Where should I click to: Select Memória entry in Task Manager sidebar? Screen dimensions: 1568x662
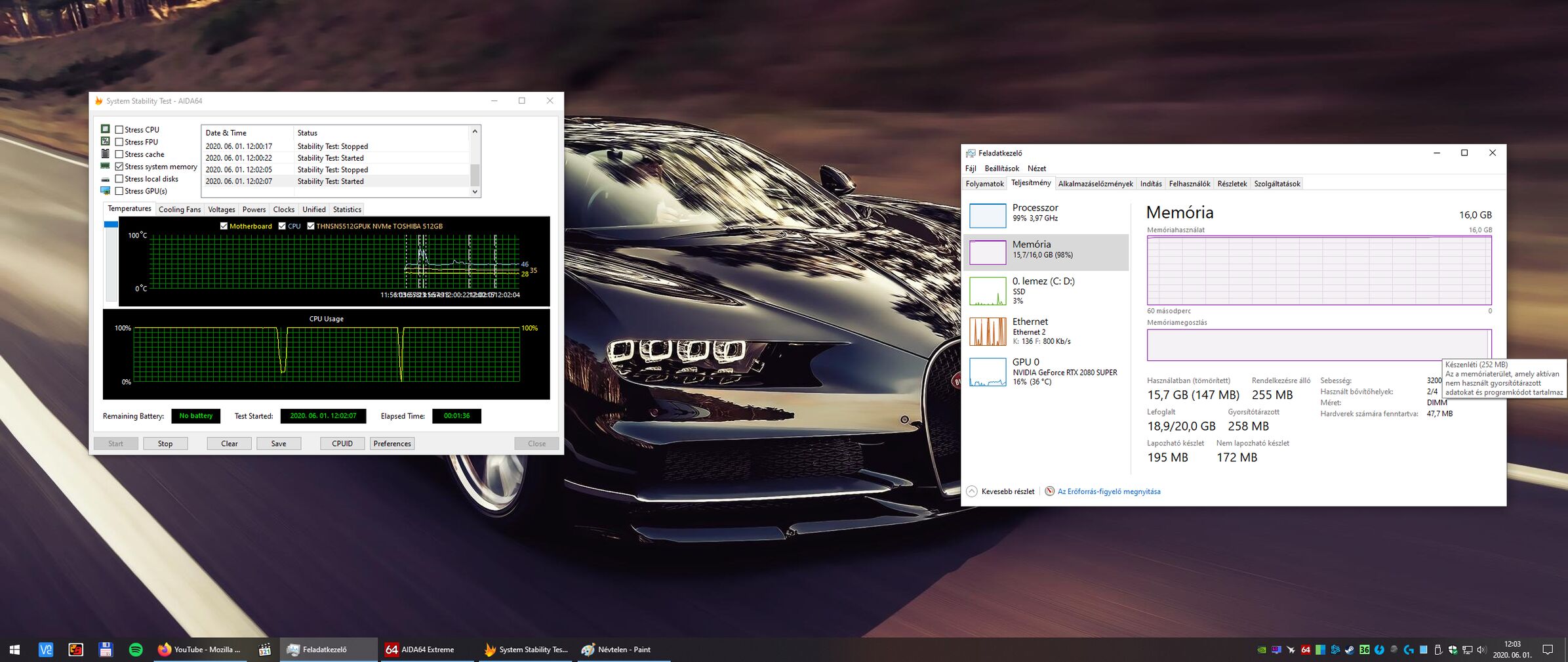tap(1047, 253)
